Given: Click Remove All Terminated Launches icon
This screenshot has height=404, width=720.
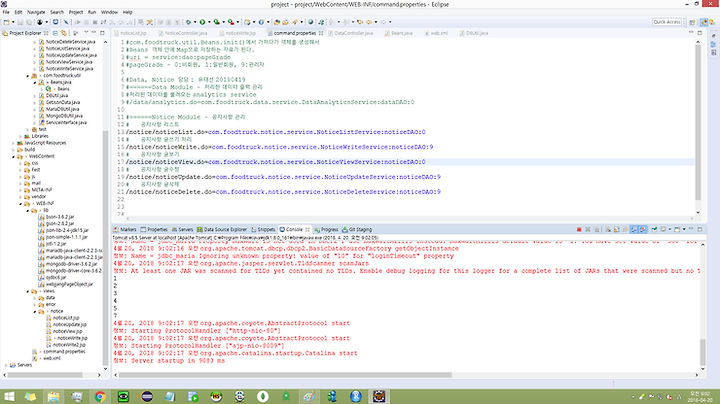Looking at the screenshot, I should click(x=596, y=229).
